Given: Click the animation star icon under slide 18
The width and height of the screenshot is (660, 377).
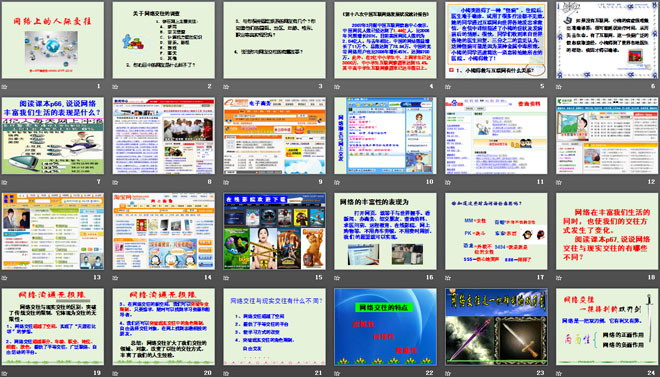Looking at the screenshot, I should [x=559, y=278].
